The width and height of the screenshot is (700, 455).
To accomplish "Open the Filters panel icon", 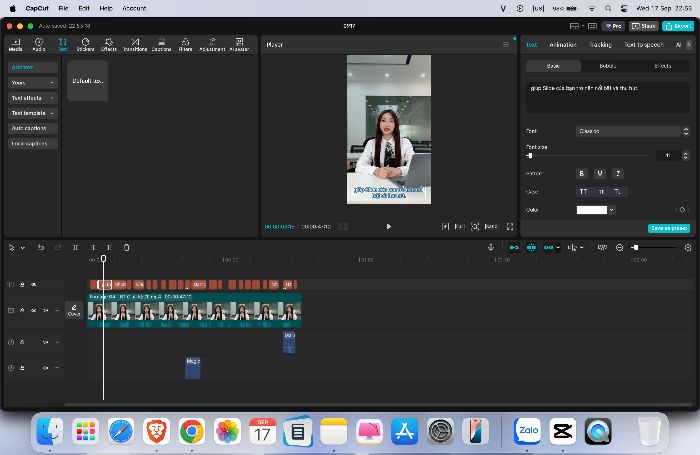I will click(x=185, y=44).
